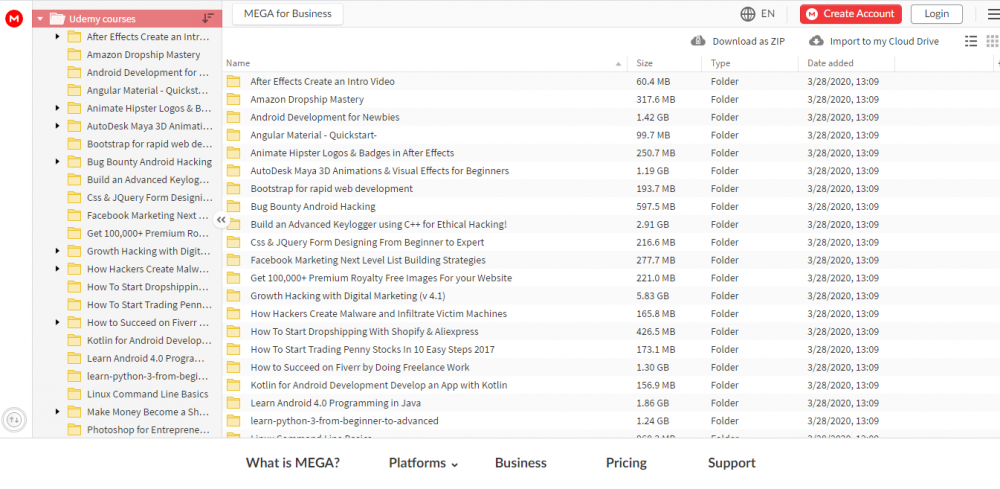Open the transfers circle icon in the left rail

click(14, 420)
